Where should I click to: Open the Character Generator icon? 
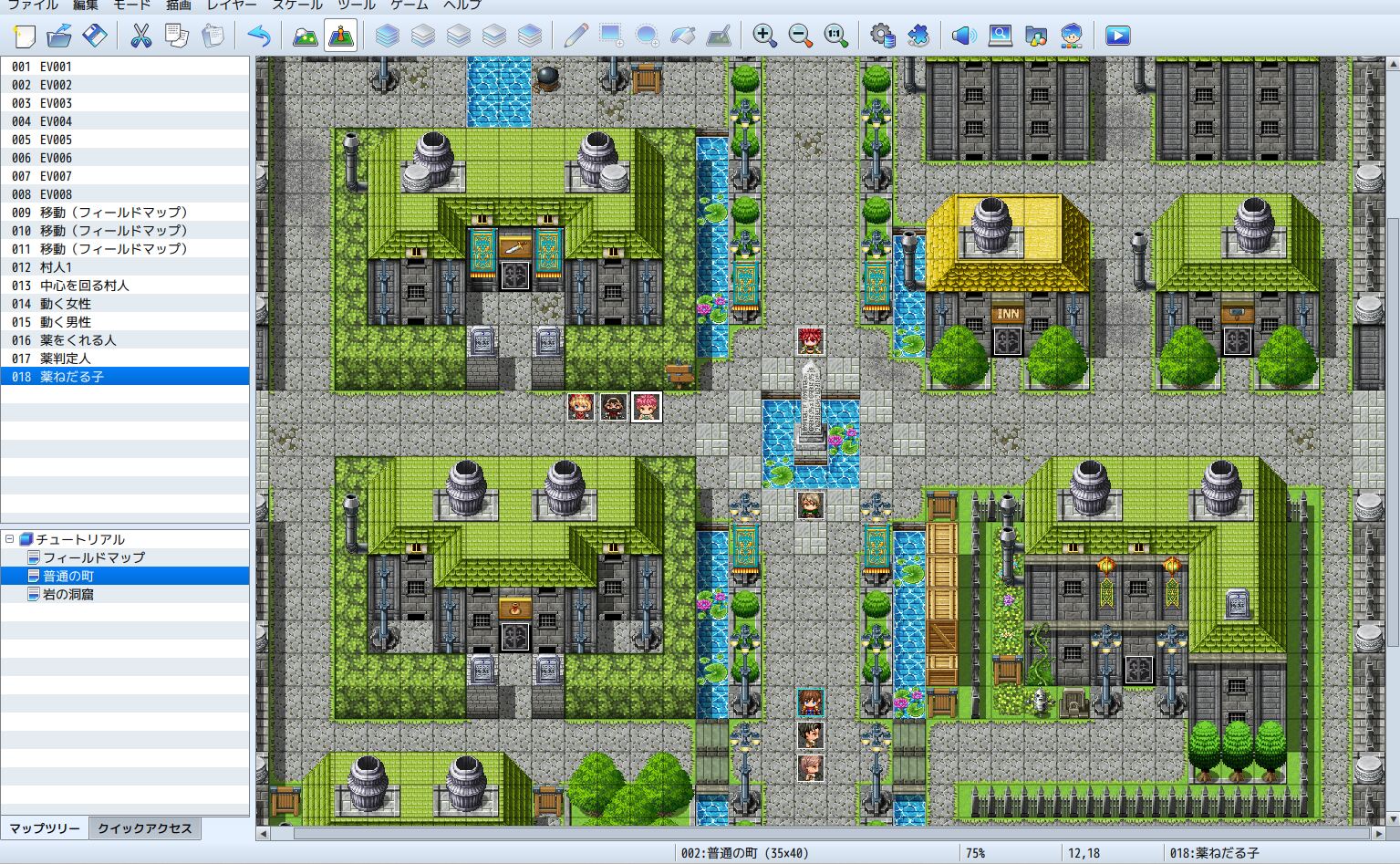pos(1071,36)
